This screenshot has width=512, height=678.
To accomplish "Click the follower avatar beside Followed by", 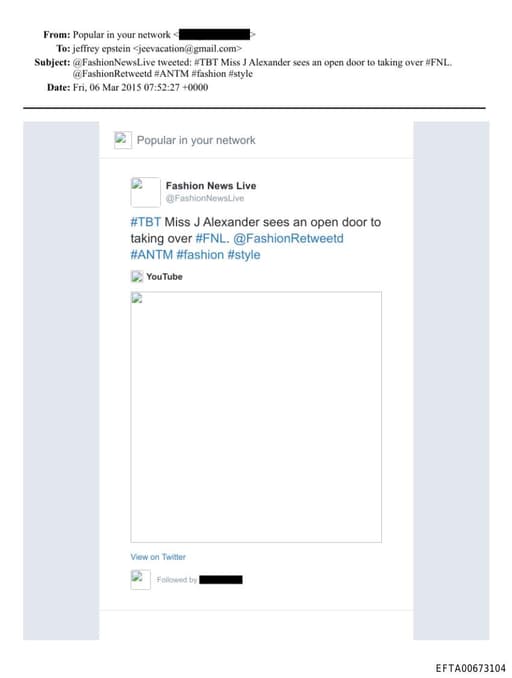I will (141, 579).
